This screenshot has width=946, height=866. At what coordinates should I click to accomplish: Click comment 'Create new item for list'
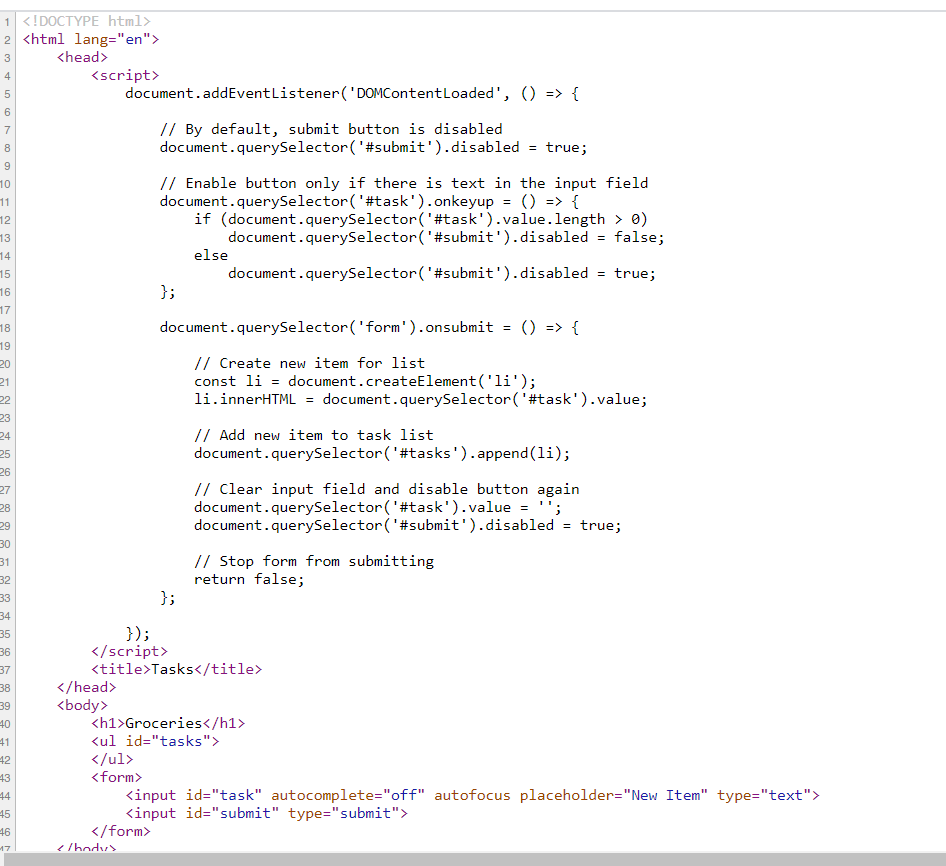(310, 363)
